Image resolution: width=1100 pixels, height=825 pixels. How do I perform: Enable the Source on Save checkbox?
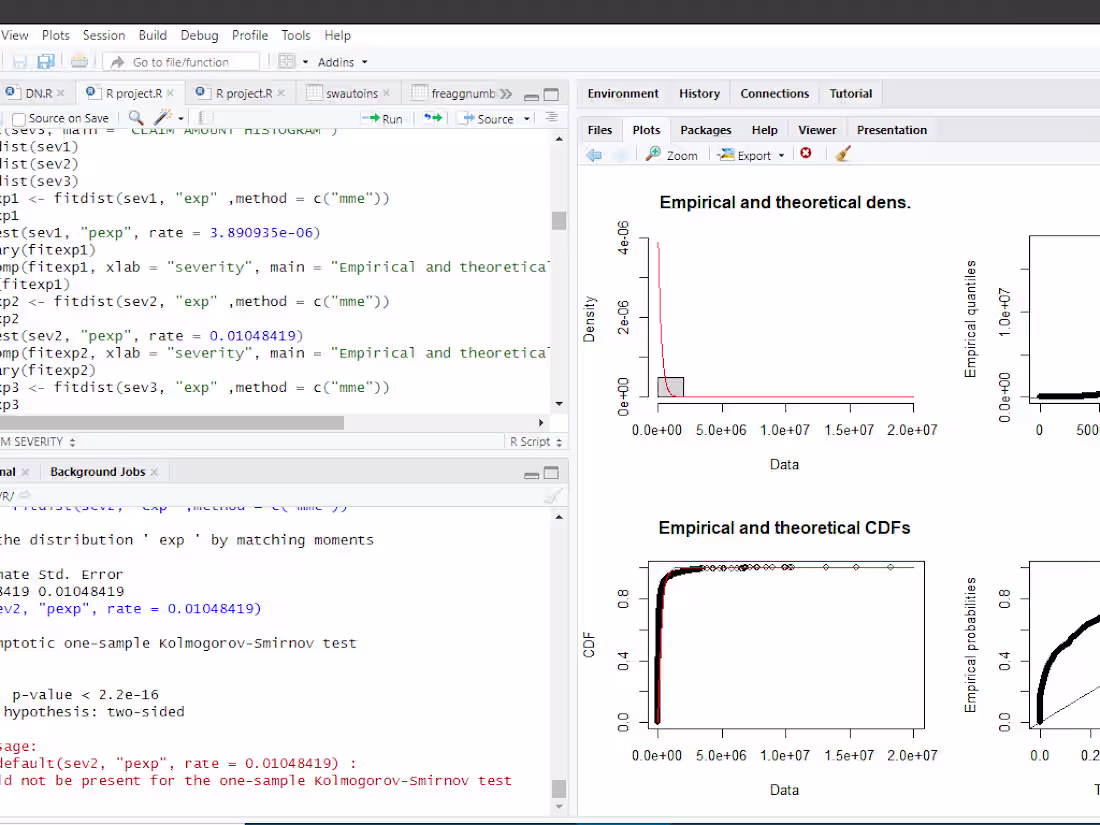pyautogui.click(x=19, y=119)
